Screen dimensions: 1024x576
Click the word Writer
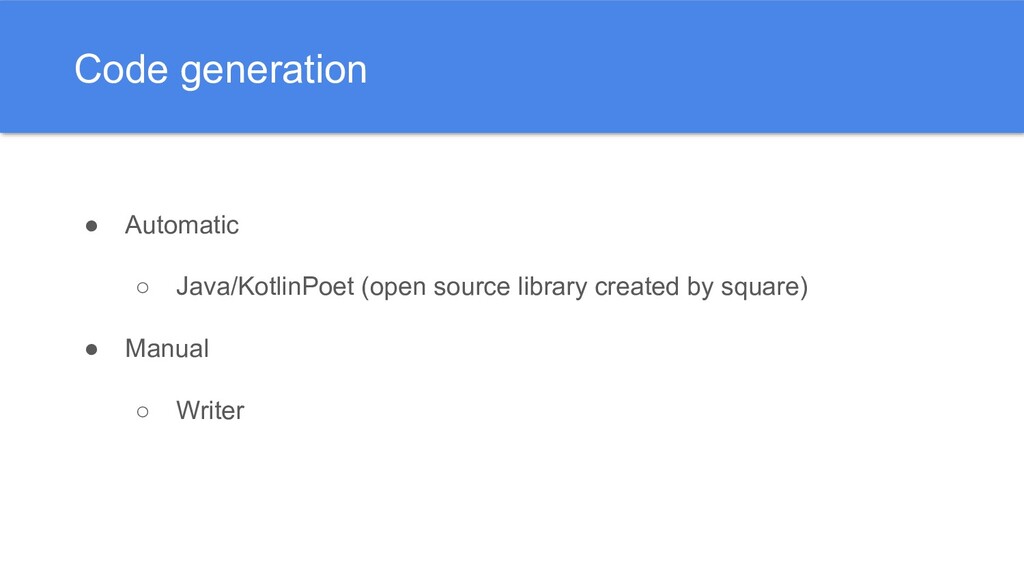209,411
